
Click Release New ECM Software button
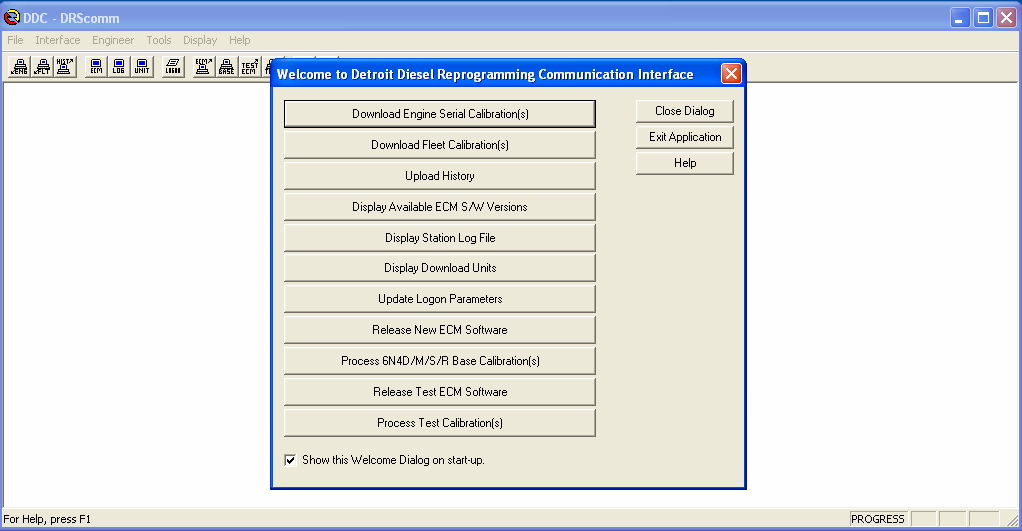pyautogui.click(x=440, y=330)
